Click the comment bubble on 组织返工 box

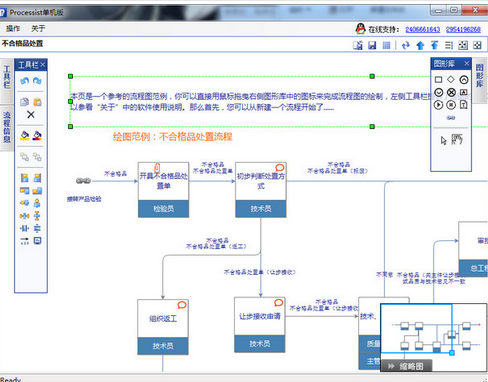click(182, 305)
